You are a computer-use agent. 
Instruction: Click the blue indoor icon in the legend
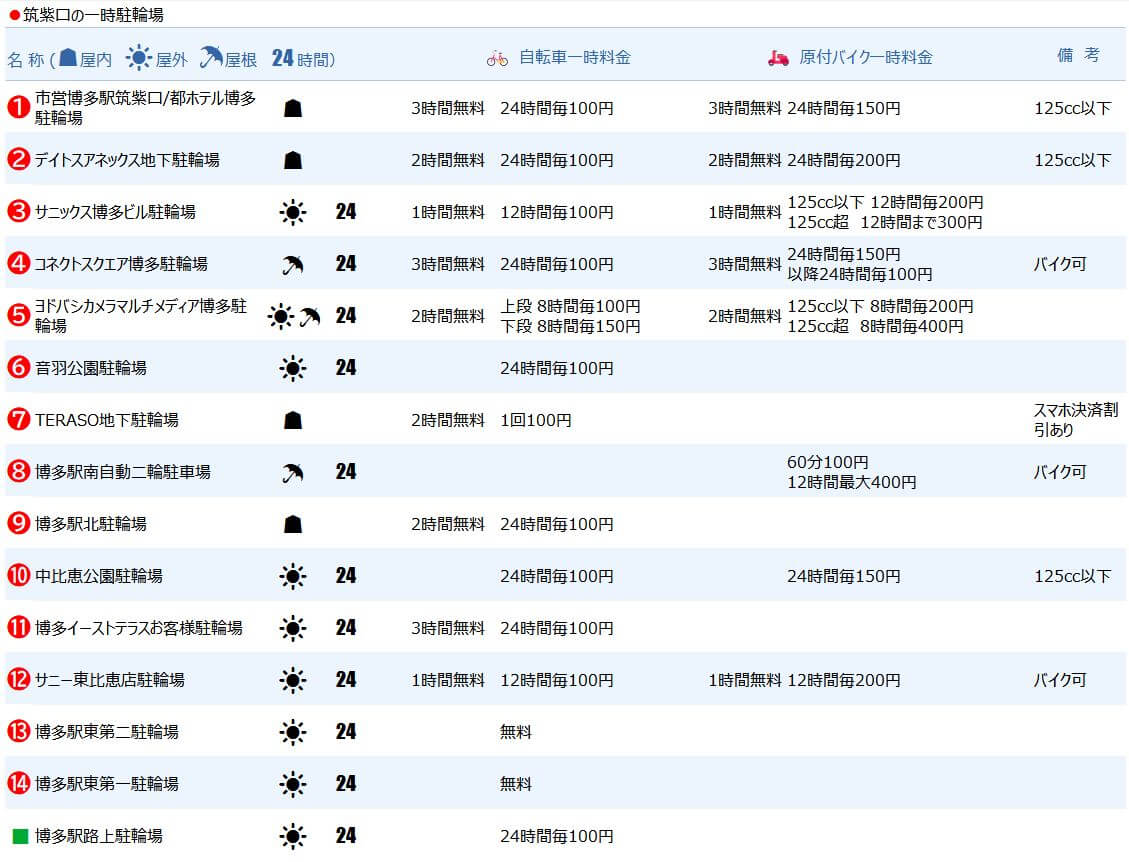click(68, 58)
